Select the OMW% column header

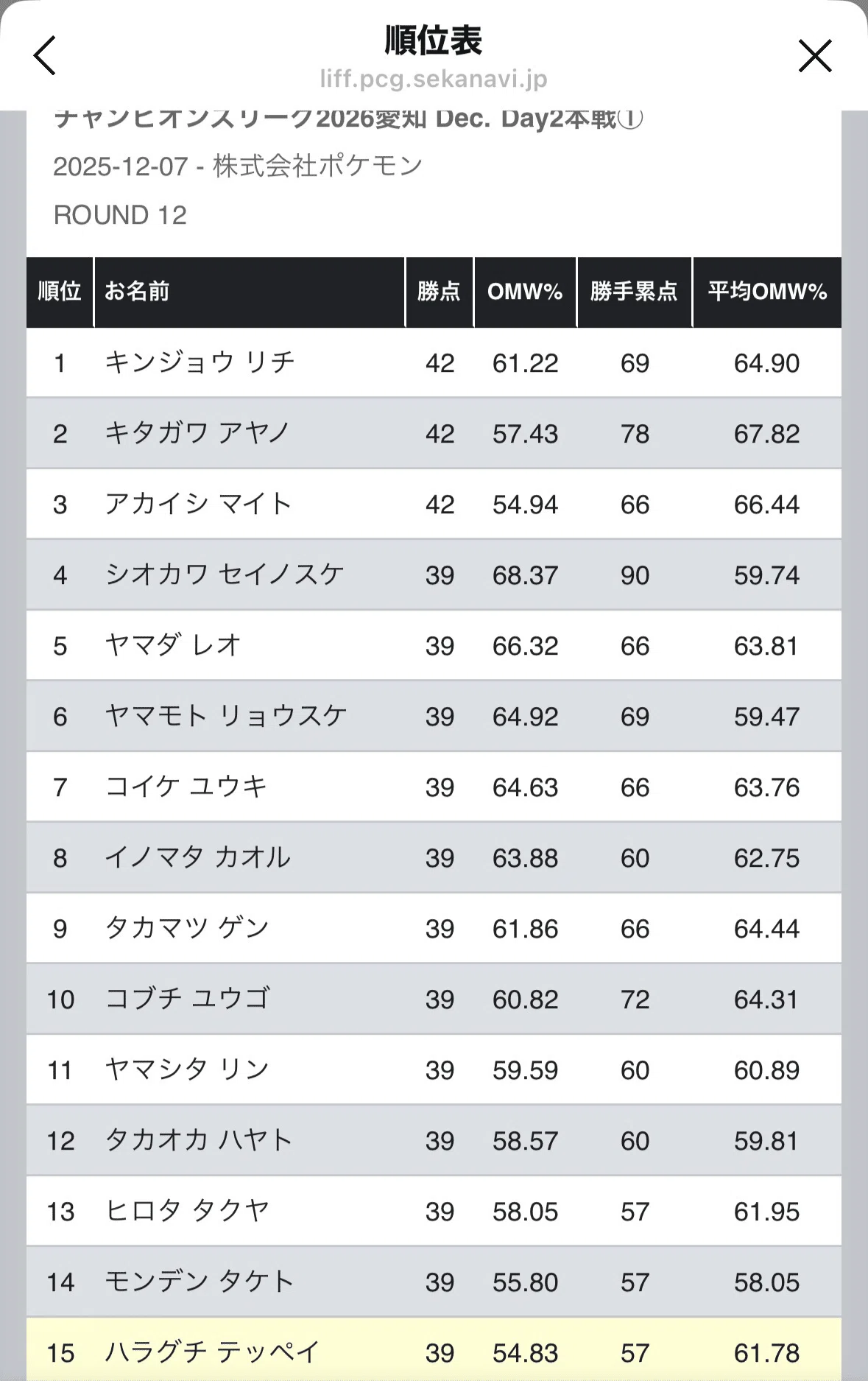click(x=525, y=292)
